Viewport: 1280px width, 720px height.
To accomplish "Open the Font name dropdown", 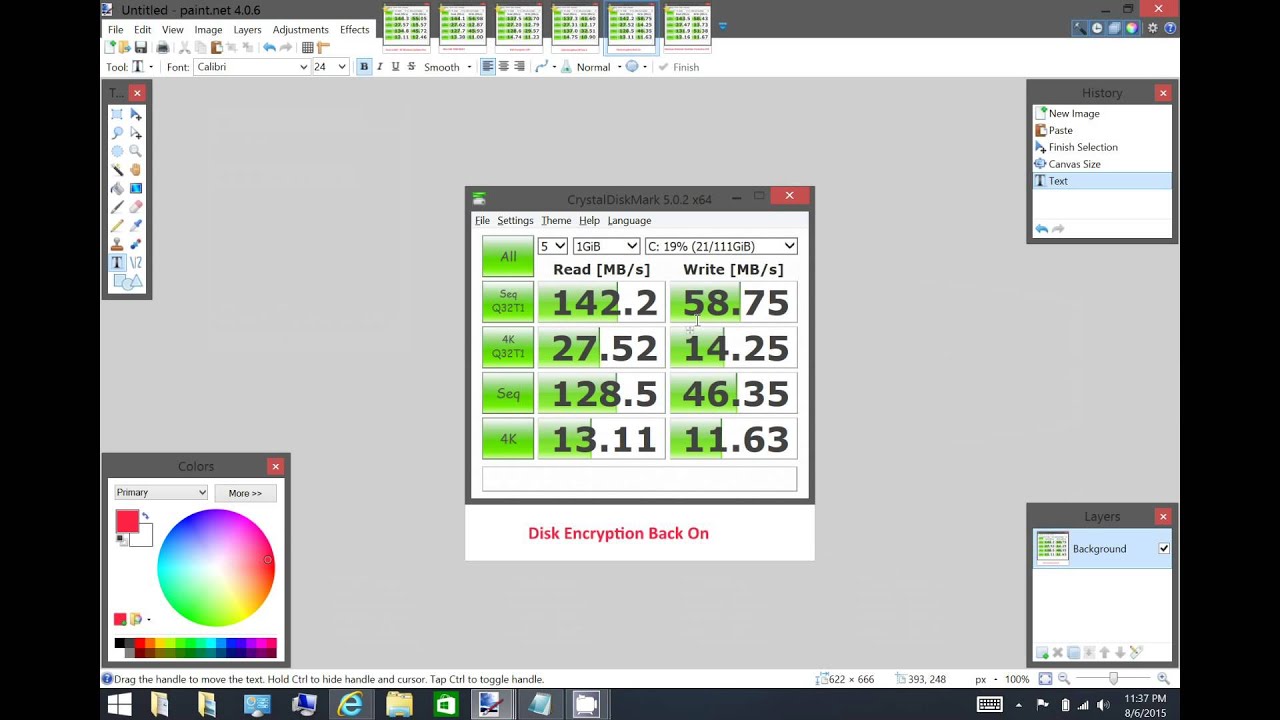I will (251, 67).
